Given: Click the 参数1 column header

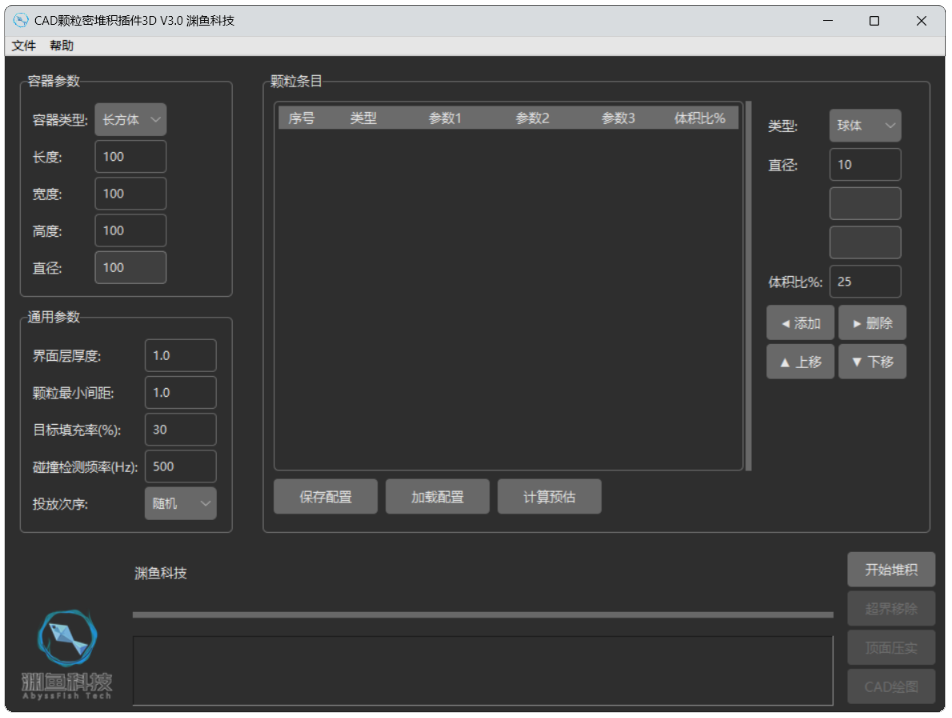Looking at the screenshot, I should click(445, 118).
